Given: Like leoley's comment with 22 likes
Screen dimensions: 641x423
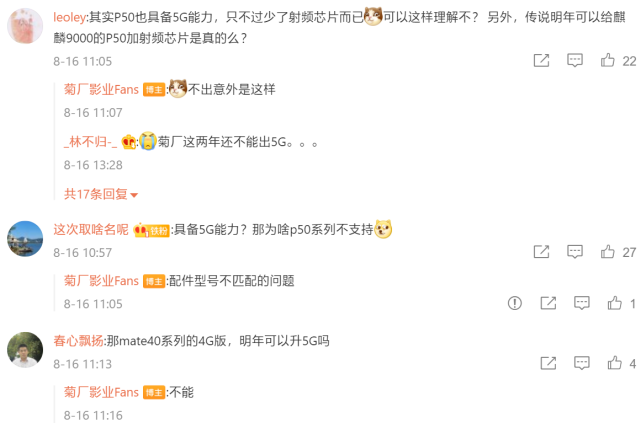Looking at the screenshot, I should click(607, 60).
